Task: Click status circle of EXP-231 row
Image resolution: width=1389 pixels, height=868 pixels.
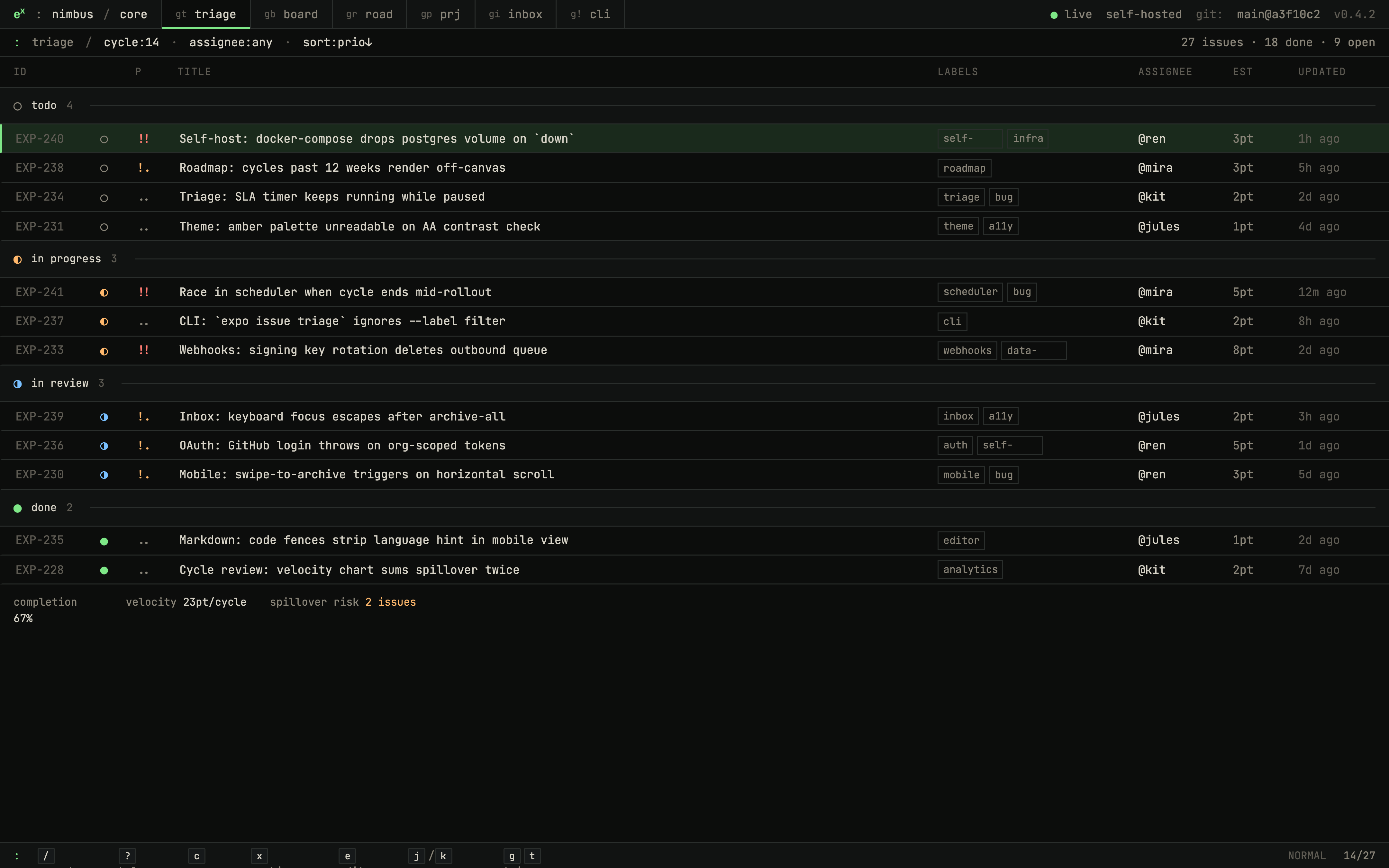Action: coord(104,227)
